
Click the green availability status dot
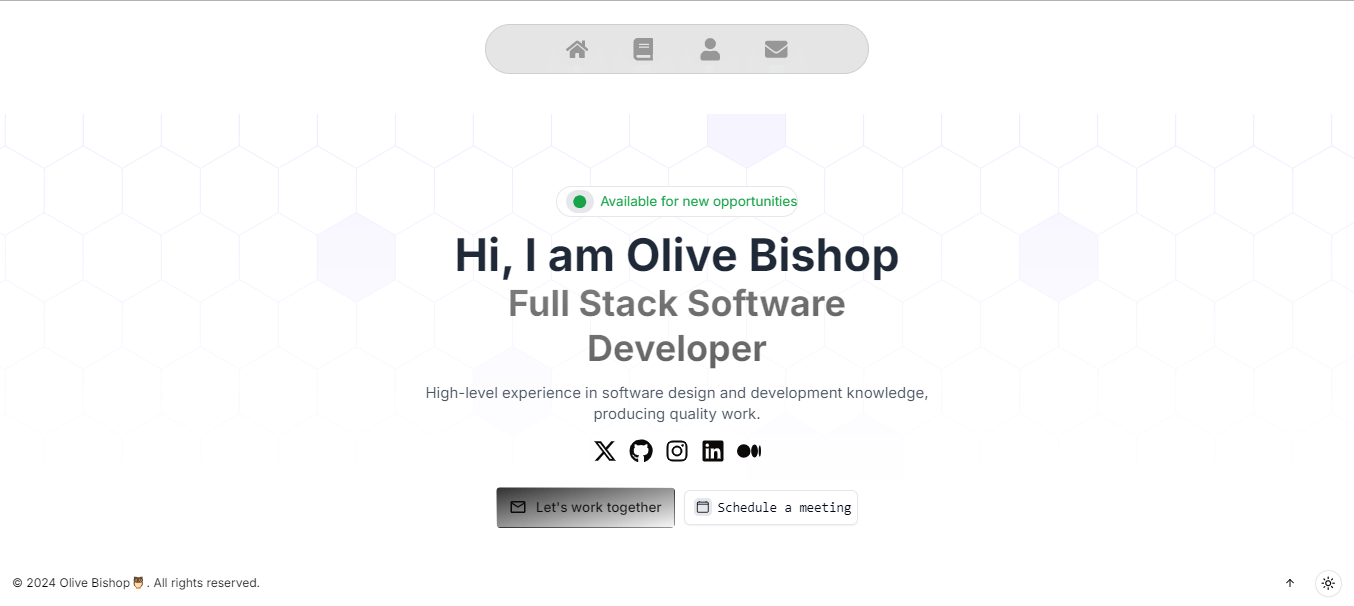click(x=579, y=201)
